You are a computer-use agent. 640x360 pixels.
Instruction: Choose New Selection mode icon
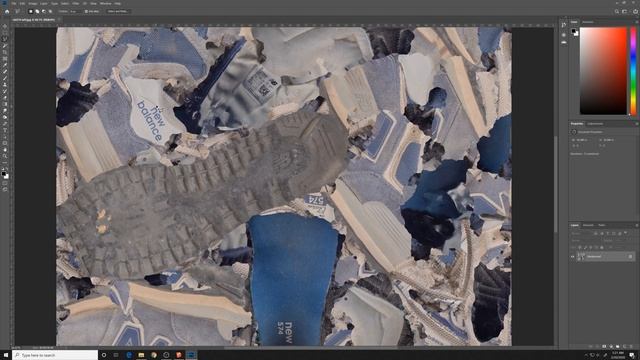pyautogui.click(x=31, y=11)
